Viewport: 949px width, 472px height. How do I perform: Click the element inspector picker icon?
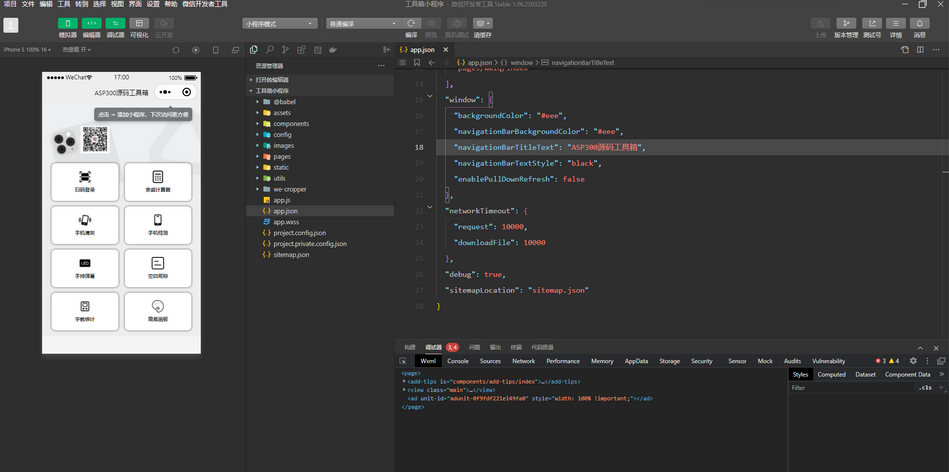[403, 361]
